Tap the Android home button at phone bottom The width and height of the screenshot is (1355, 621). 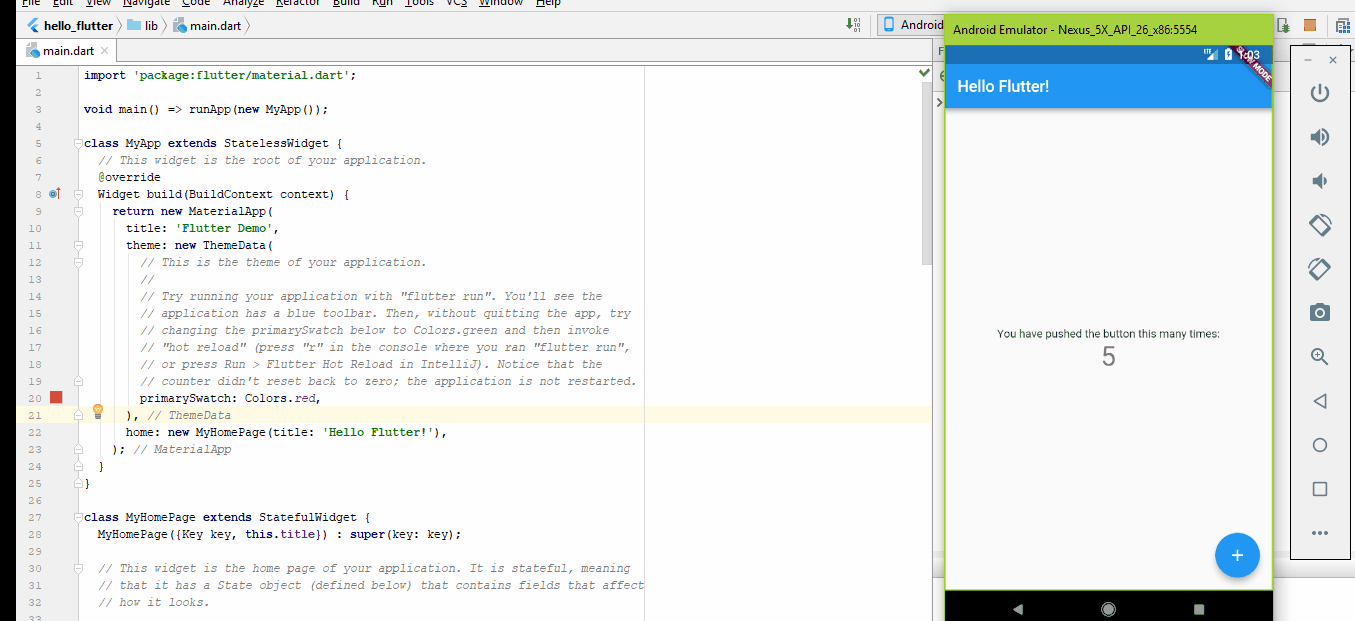click(1108, 608)
